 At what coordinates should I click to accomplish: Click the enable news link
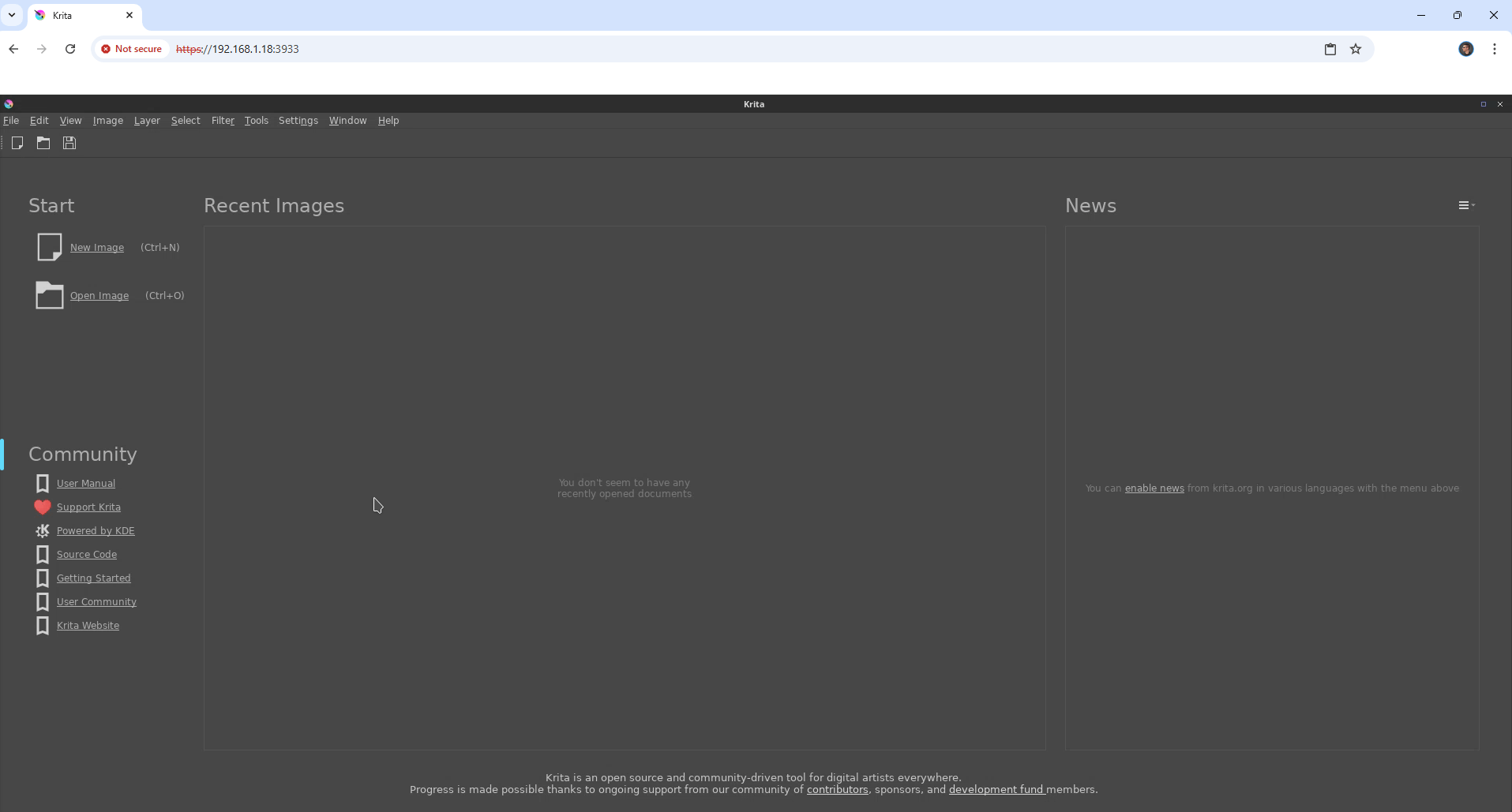click(x=1154, y=488)
